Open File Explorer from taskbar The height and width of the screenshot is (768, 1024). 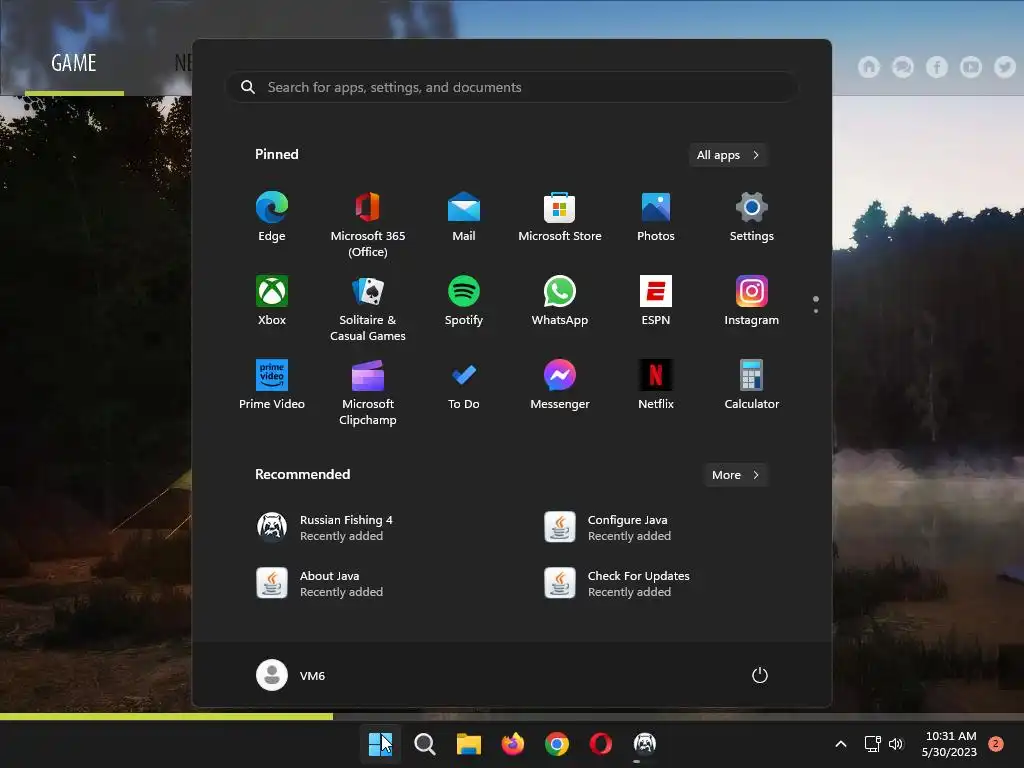click(x=469, y=744)
